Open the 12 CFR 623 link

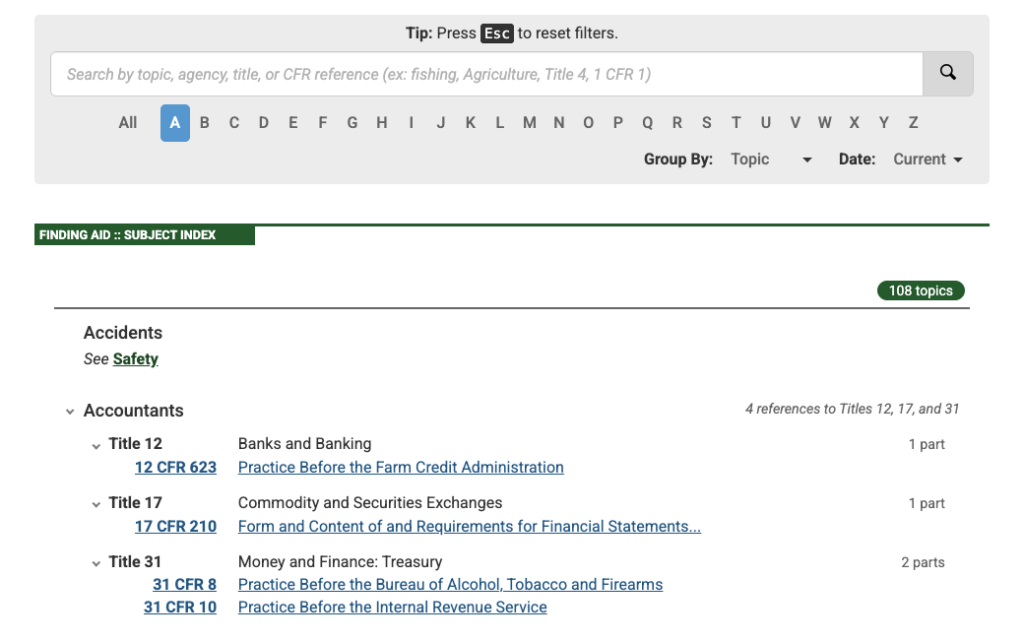(x=176, y=468)
